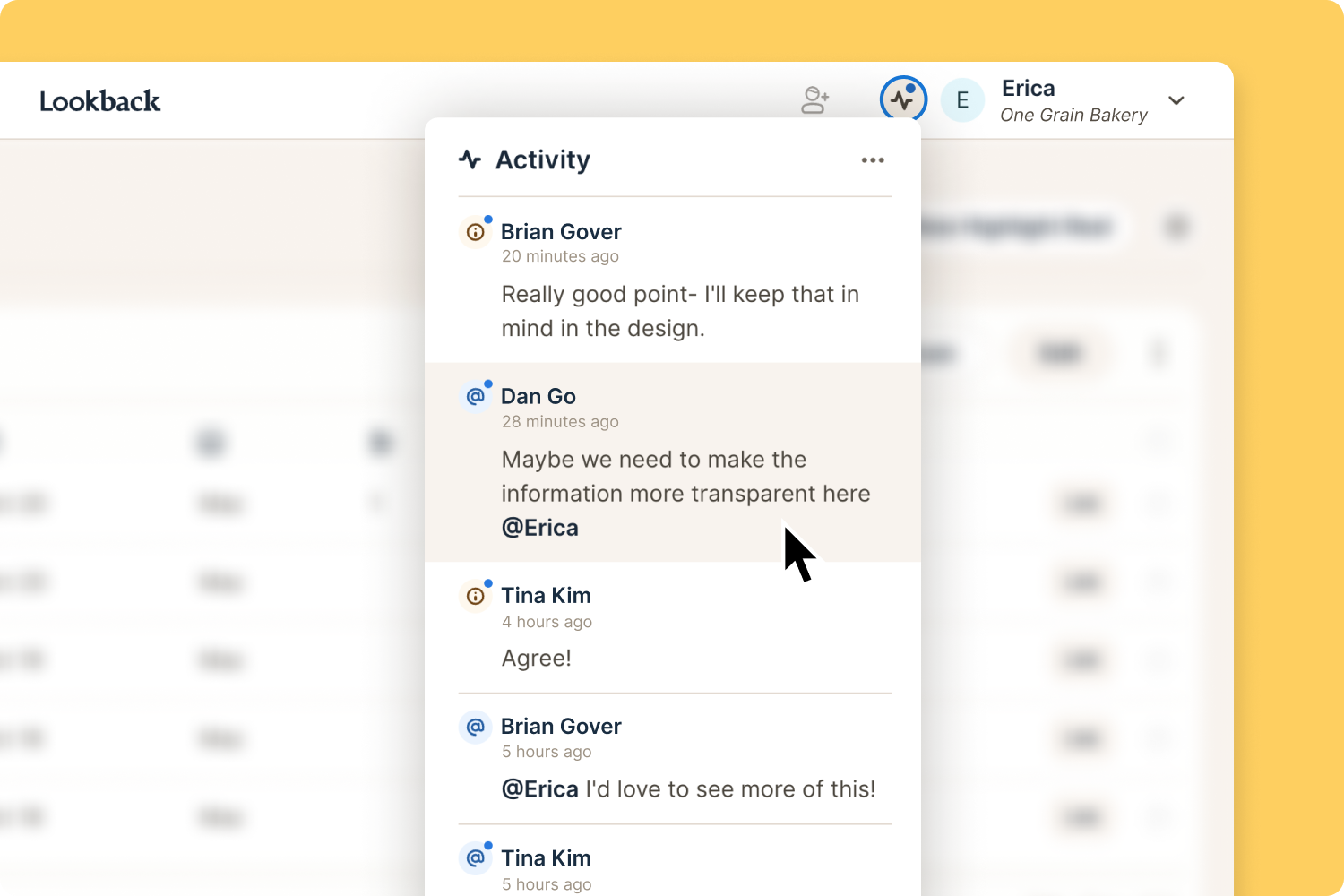
Task: Expand the Erica account dropdown chevron
Action: (x=1176, y=100)
